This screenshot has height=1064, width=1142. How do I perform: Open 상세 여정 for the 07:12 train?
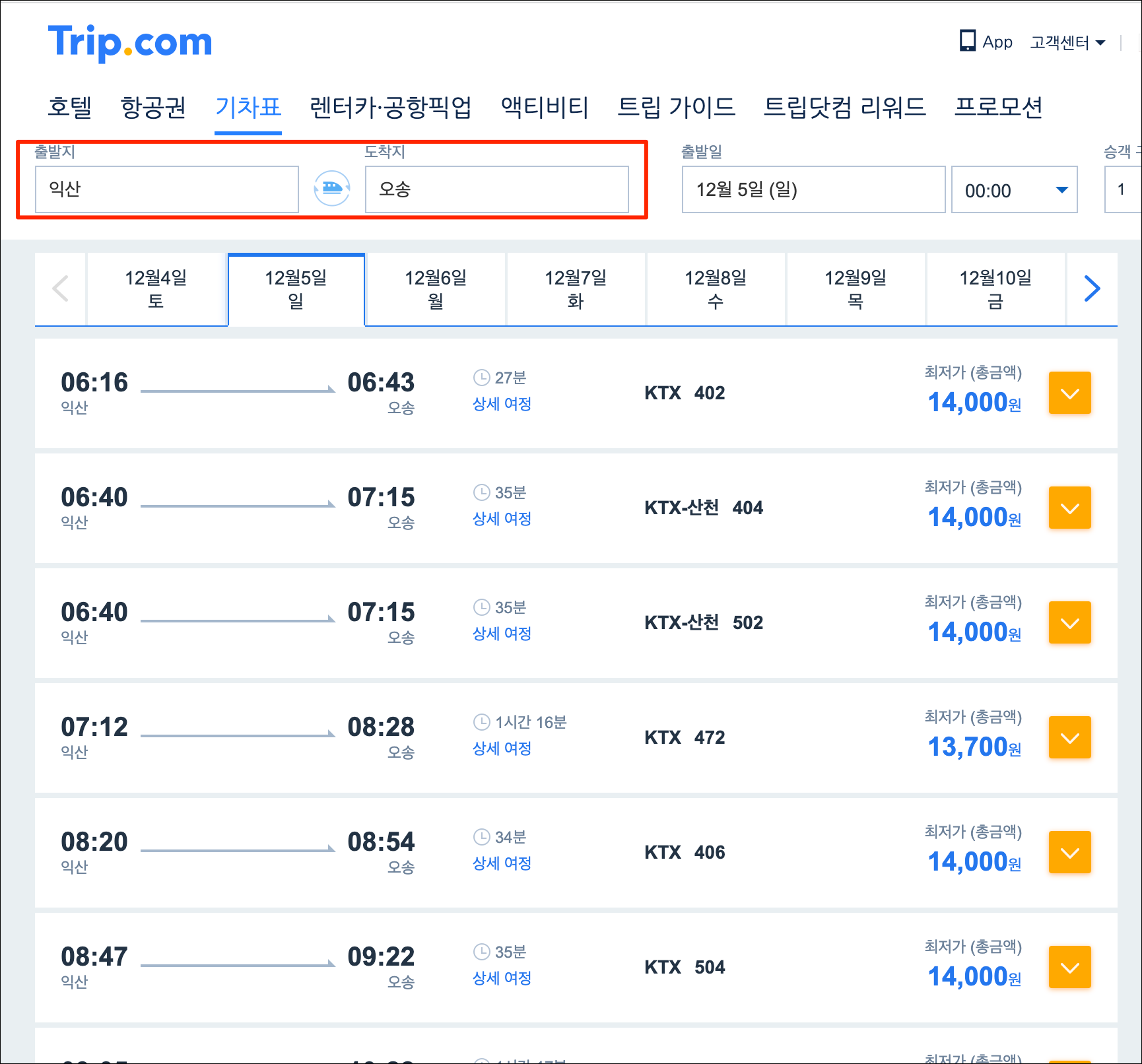click(x=502, y=748)
